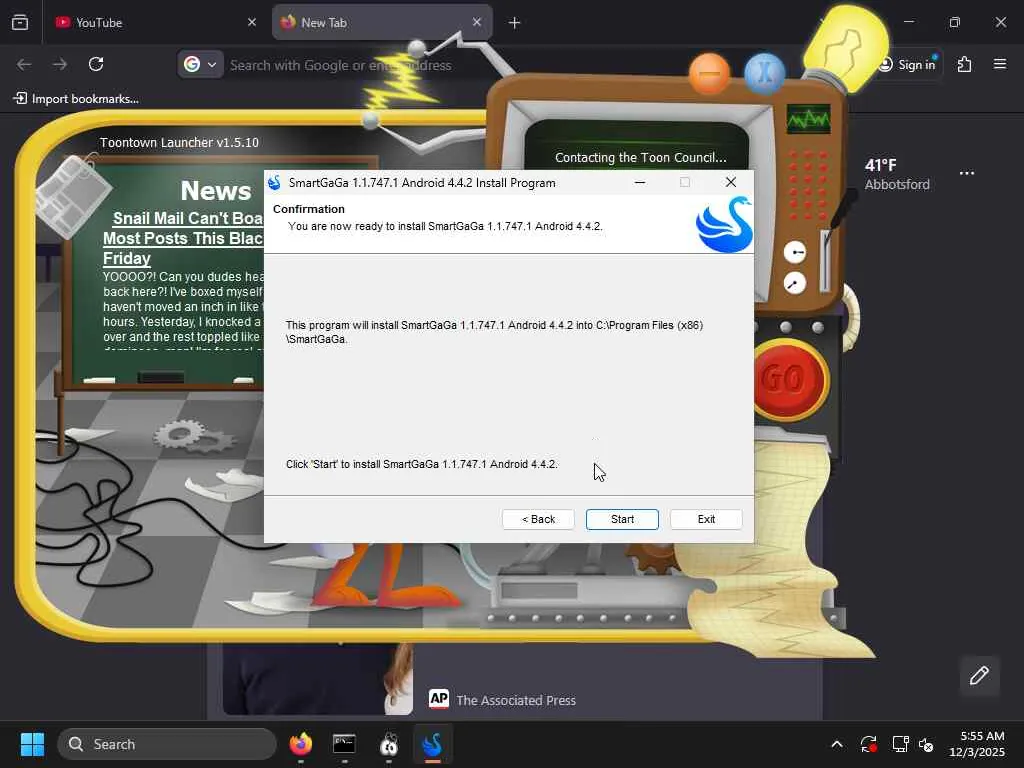The image size is (1024, 768).
Task: Focus the Search with Google address field
Action: point(341,65)
